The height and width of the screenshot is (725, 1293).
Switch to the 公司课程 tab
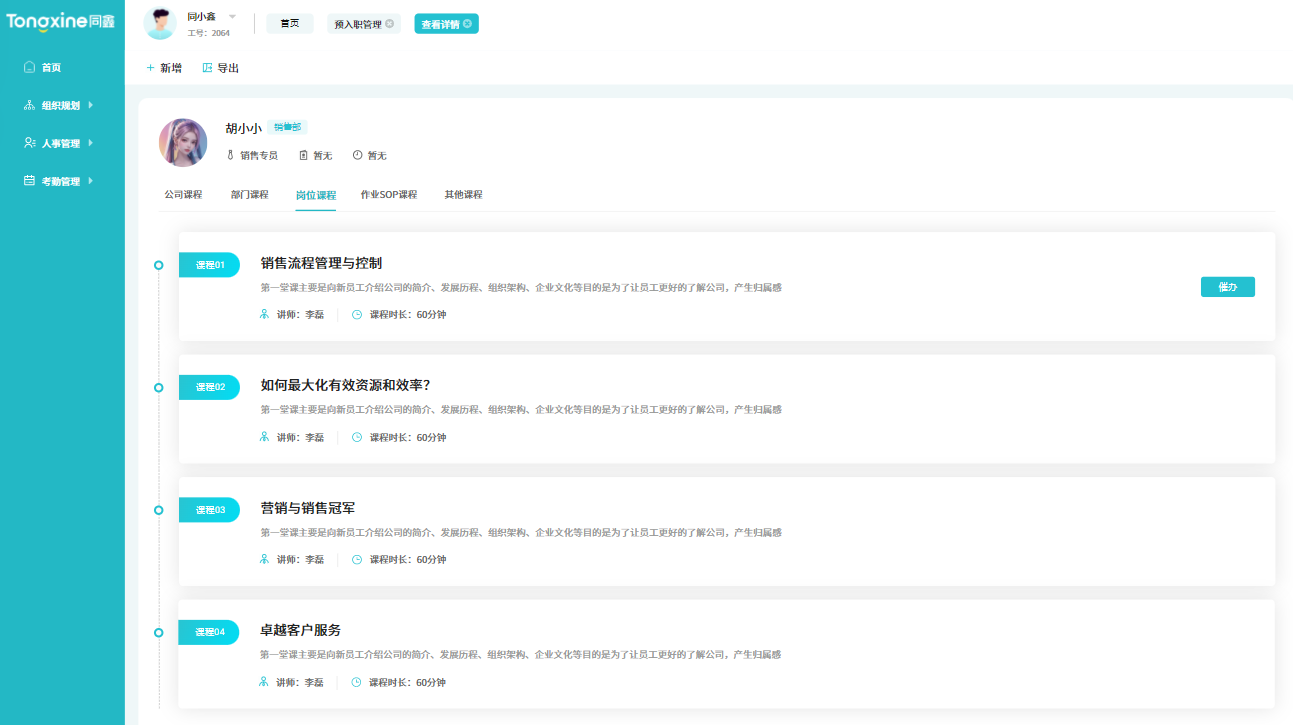coord(182,194)
